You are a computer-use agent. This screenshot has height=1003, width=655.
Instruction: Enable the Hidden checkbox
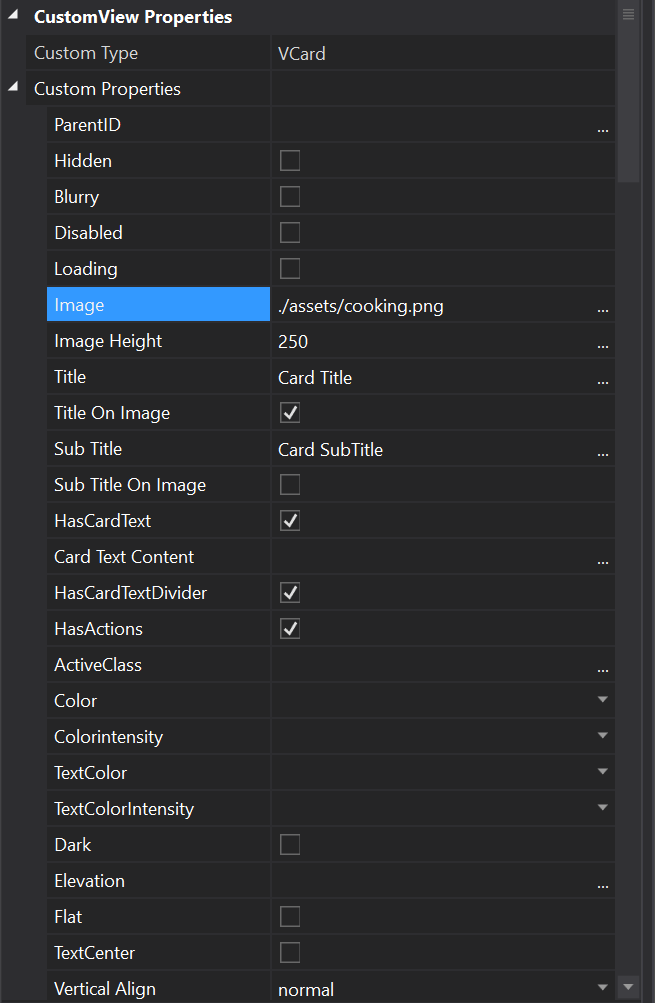click(x=290, y=161)
